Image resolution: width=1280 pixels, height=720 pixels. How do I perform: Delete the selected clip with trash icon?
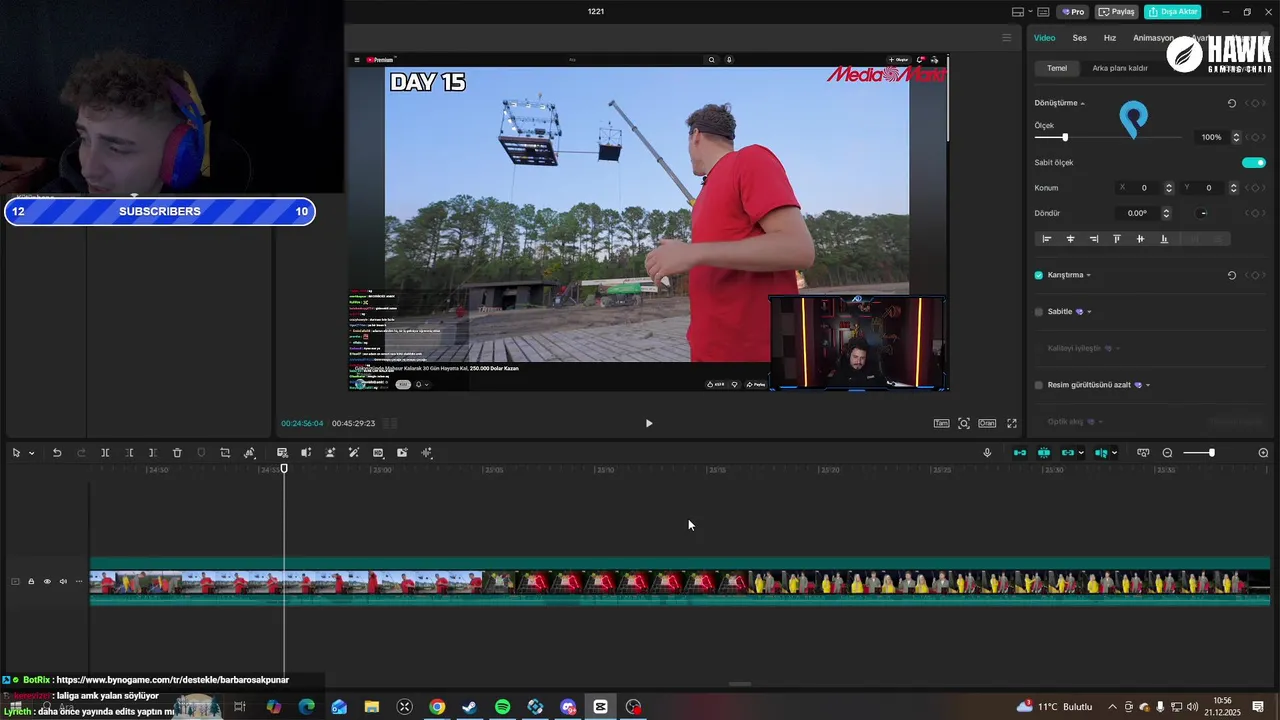pos(177,453)
